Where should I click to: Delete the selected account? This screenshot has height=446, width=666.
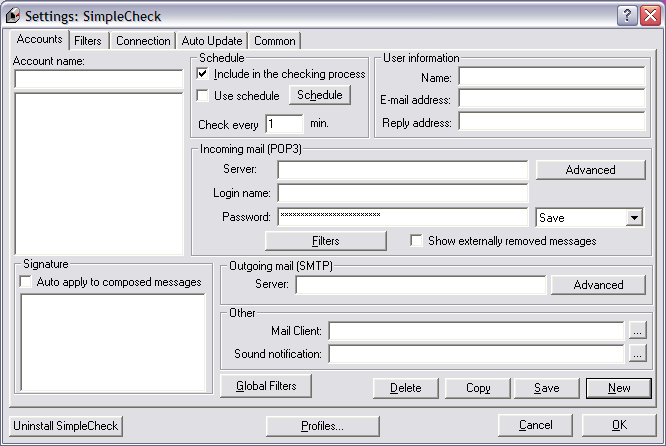coord(406,388)
